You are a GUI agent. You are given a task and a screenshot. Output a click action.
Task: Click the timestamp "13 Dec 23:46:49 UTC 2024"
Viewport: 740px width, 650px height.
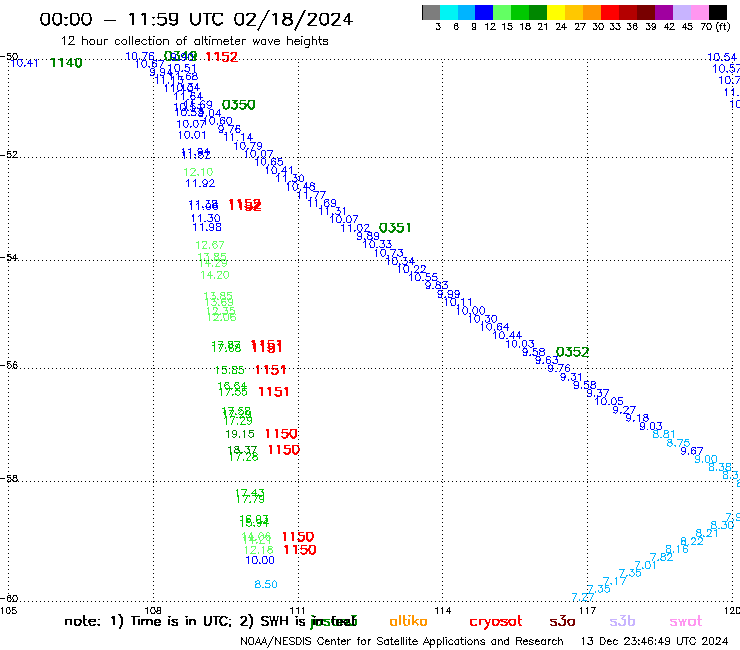pos(654,641)
